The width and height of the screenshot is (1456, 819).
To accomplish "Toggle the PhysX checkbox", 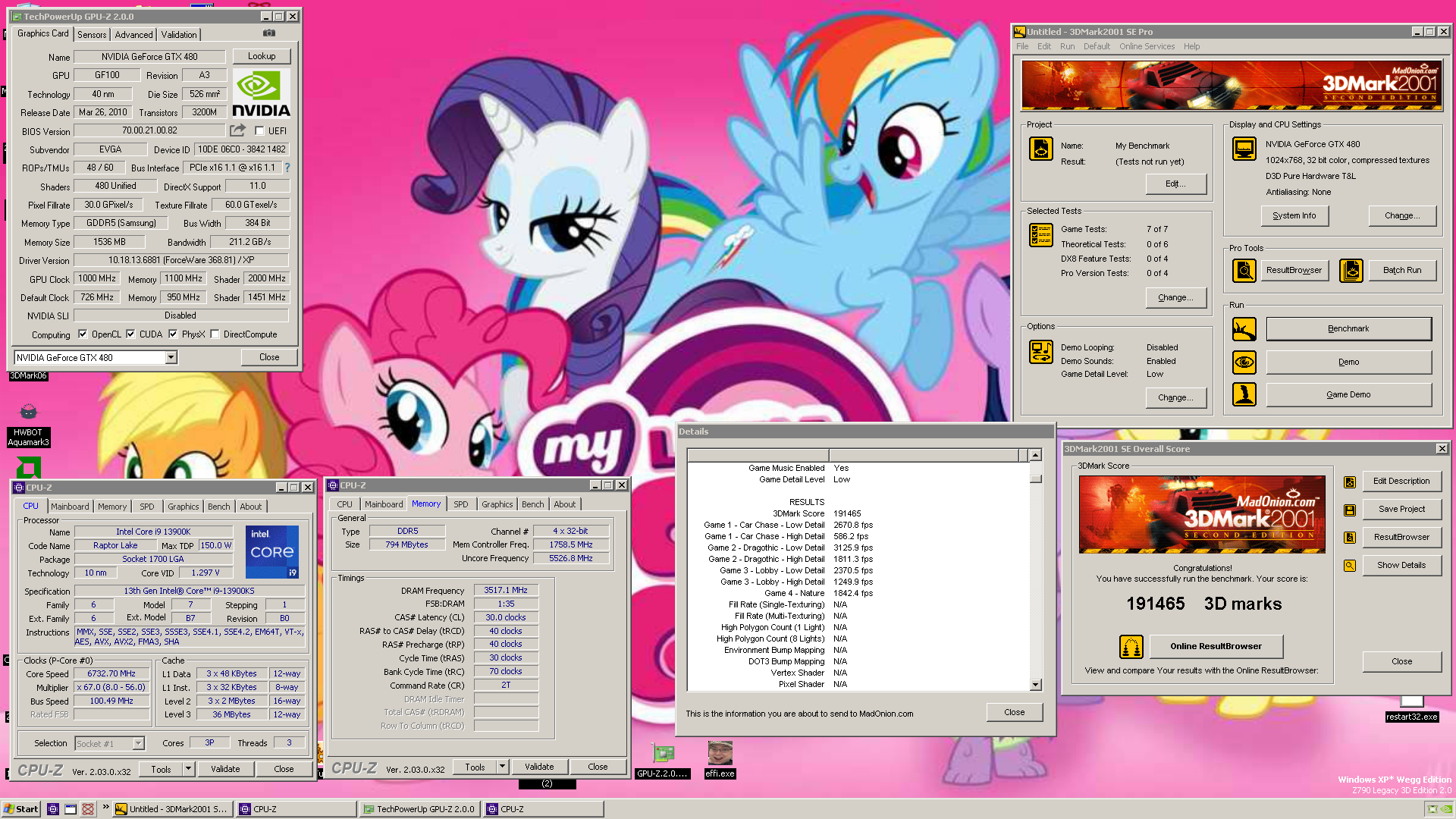I will [173, 334].
